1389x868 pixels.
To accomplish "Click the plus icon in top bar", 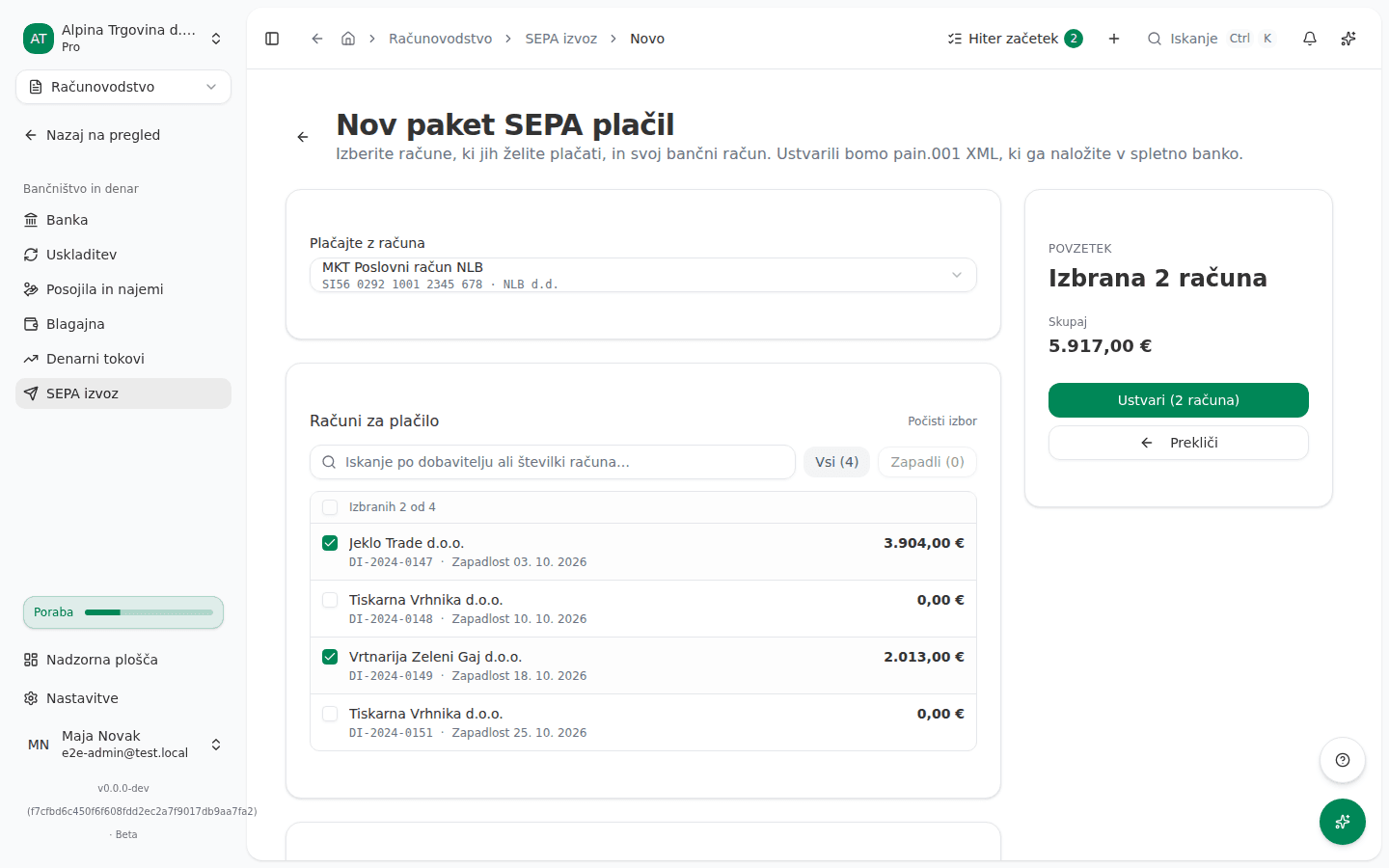I will pos(1114,39).
